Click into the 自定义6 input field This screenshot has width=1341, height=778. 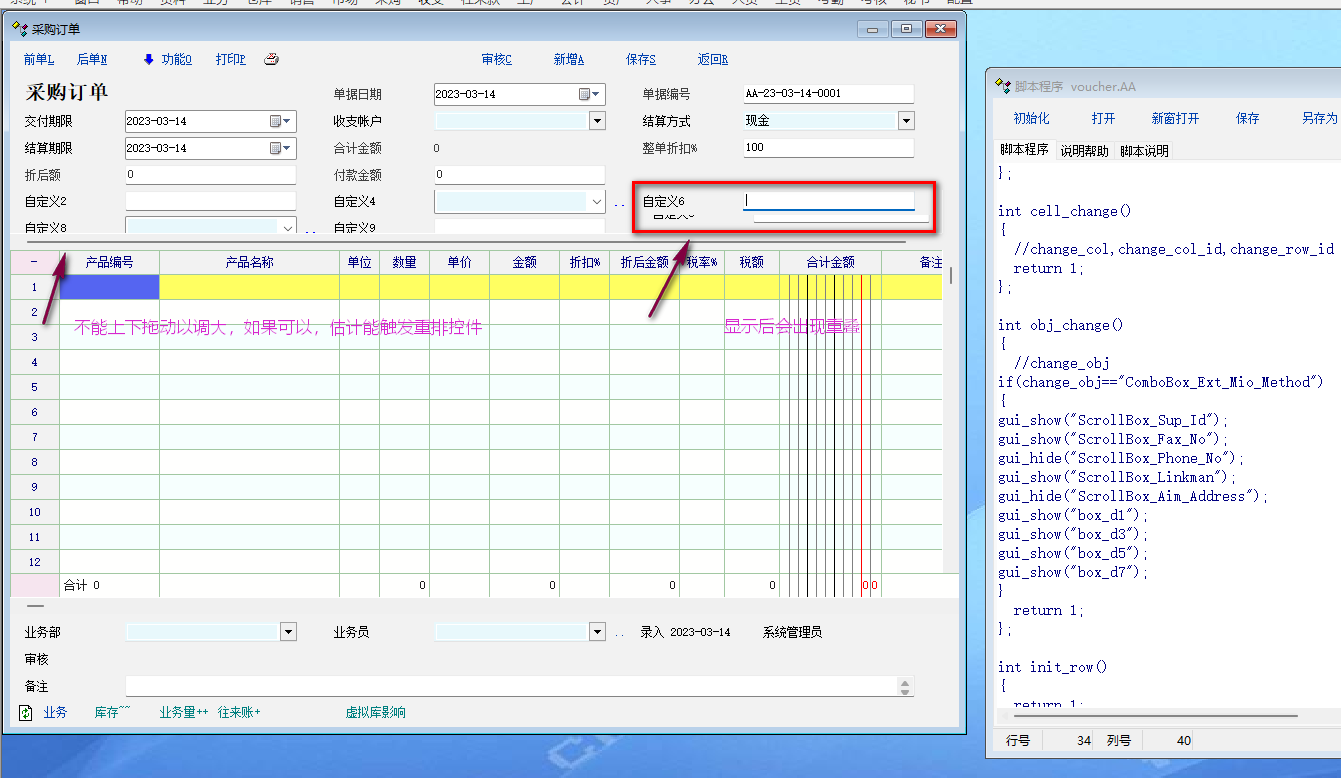point(829,201)
